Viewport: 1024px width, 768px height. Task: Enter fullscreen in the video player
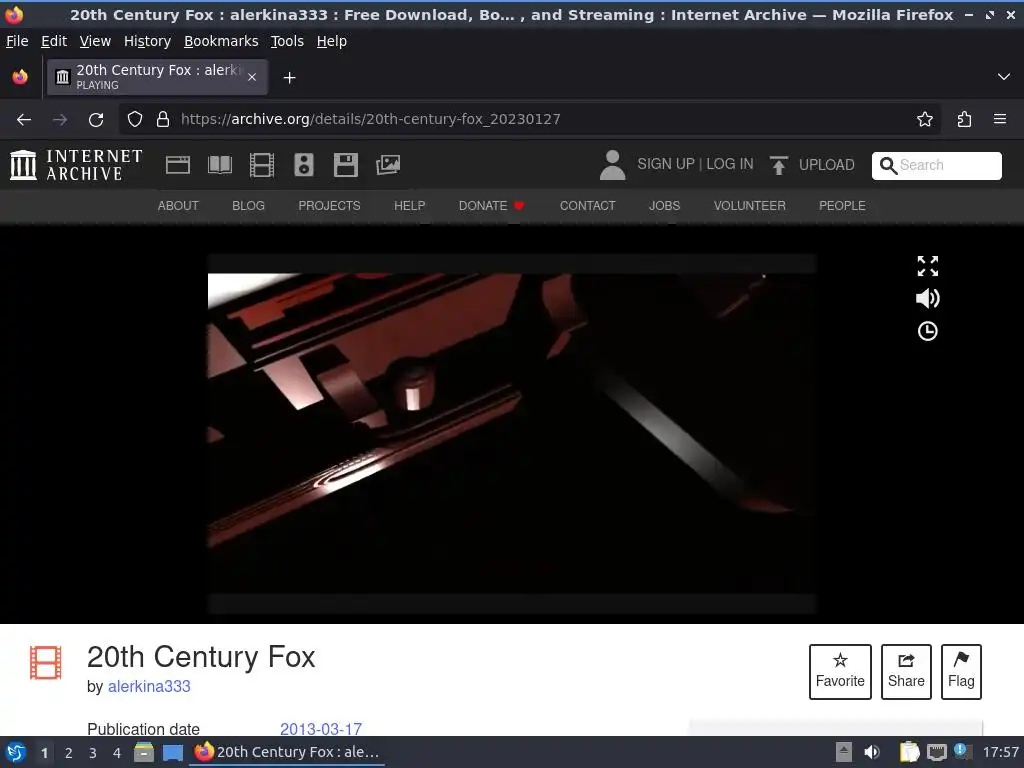927,266
